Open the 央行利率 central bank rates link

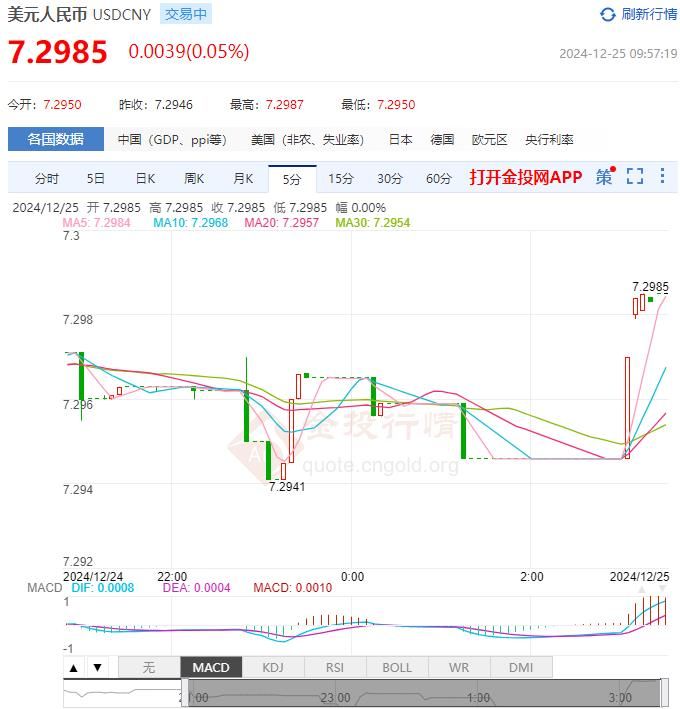coord(549,140)
